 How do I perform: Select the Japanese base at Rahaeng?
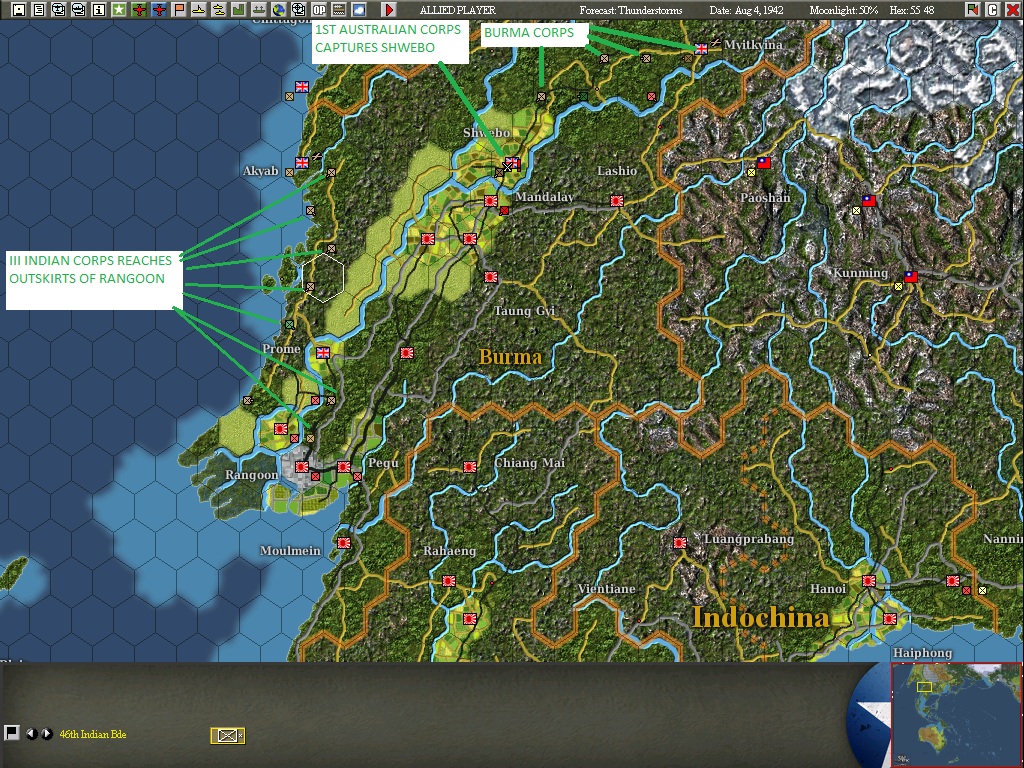coord(449,581)
